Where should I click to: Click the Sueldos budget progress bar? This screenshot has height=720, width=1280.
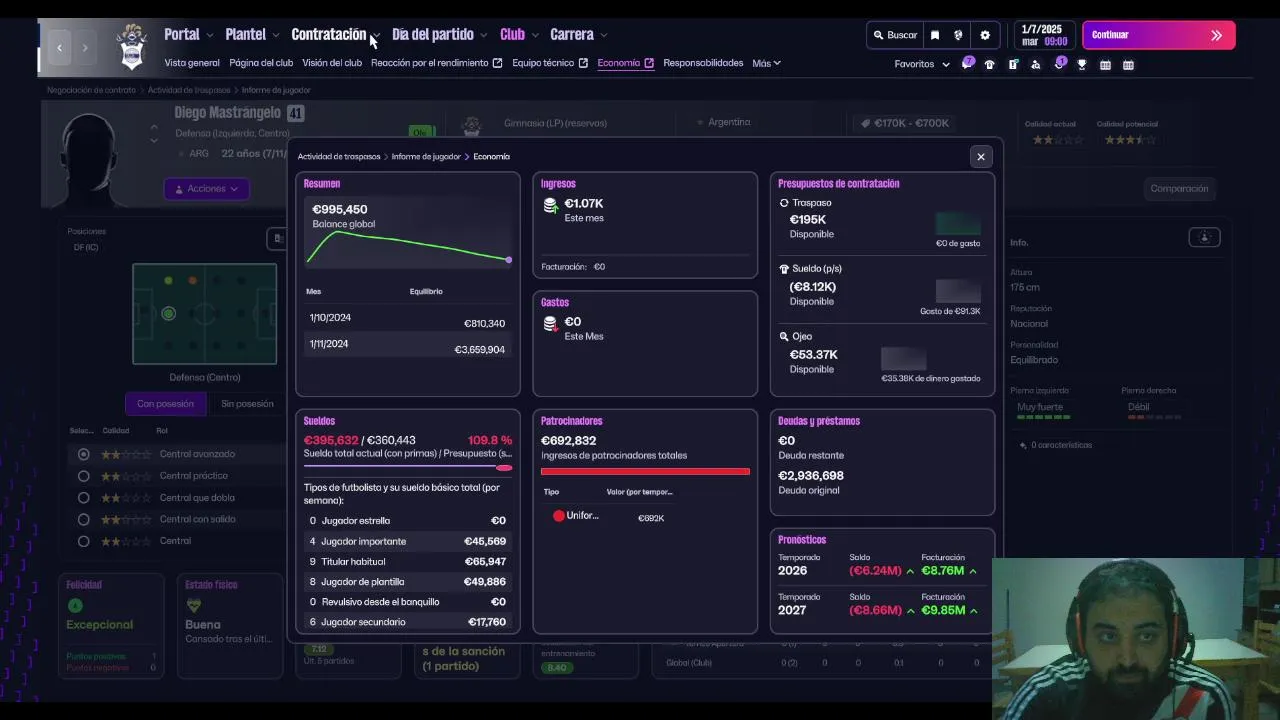click(x=408, y=467)
